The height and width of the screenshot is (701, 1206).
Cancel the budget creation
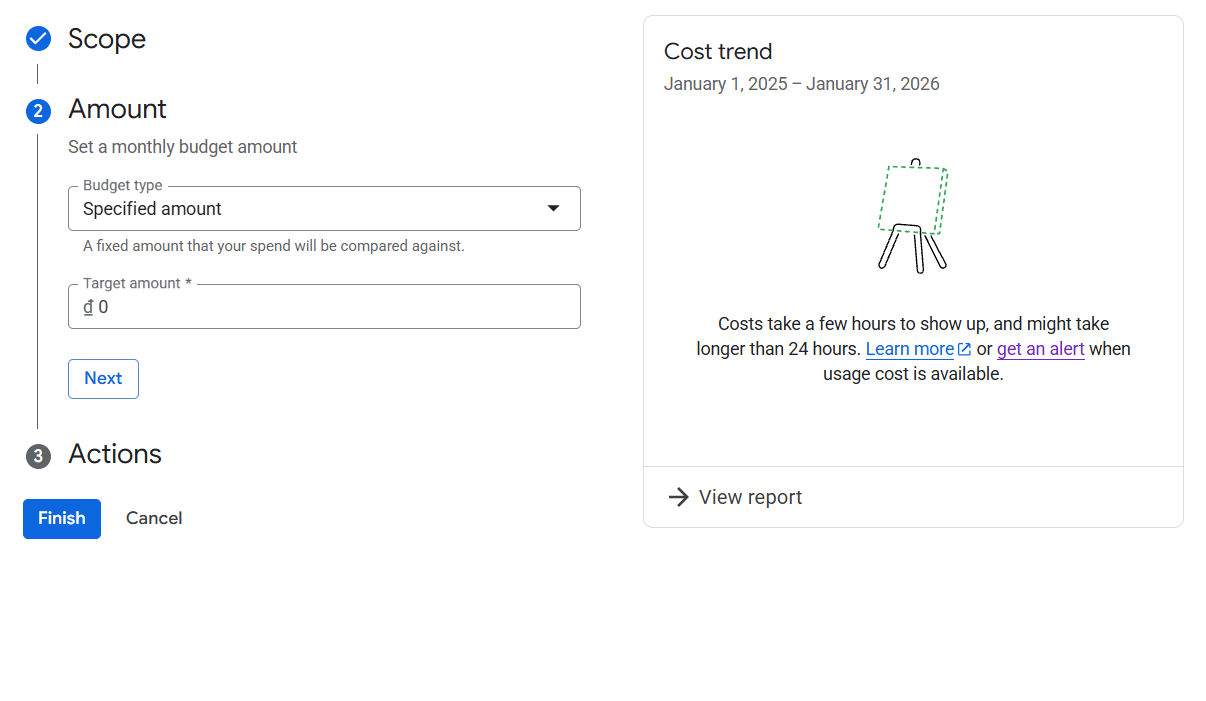154,518
